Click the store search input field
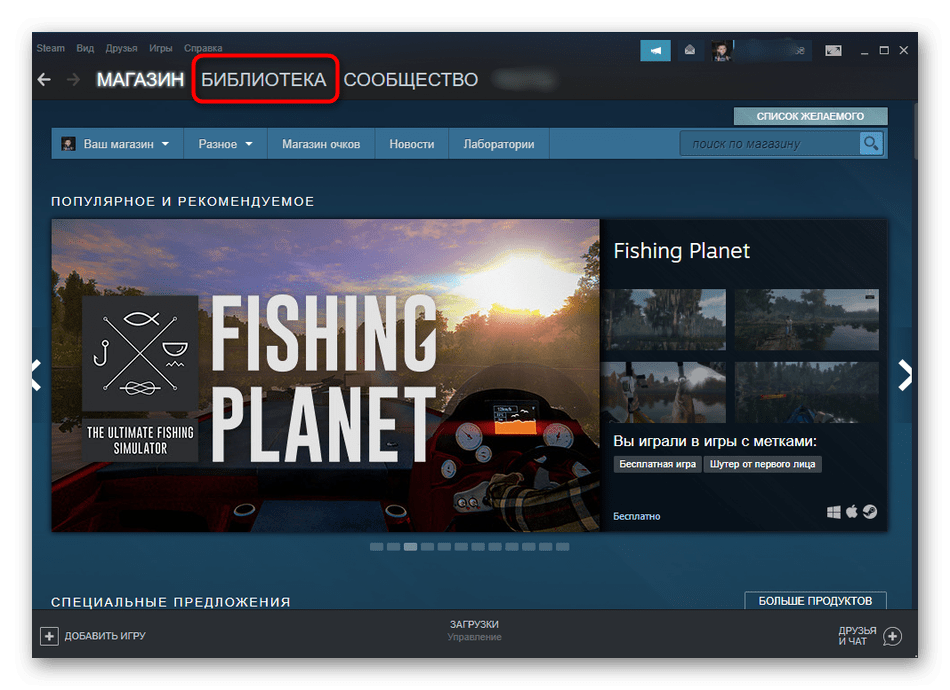 [x=768, y=144]
